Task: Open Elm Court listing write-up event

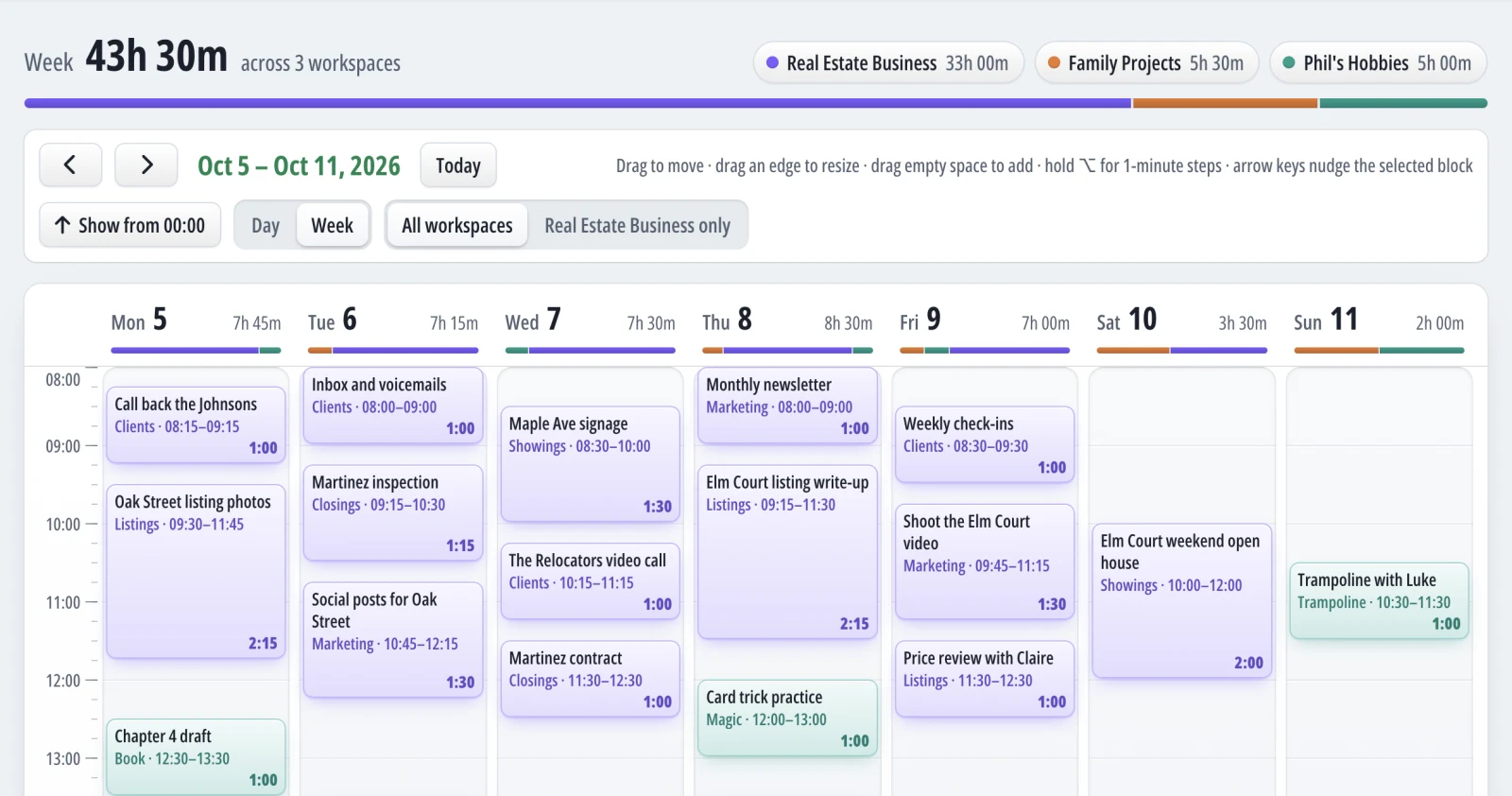Action: pos(787,552)
